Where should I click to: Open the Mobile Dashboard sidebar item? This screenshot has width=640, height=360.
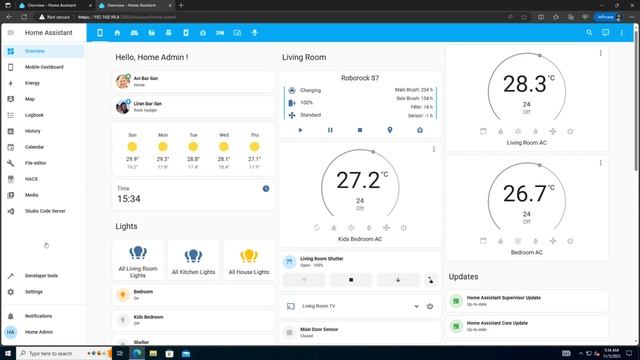coord(44,67)
